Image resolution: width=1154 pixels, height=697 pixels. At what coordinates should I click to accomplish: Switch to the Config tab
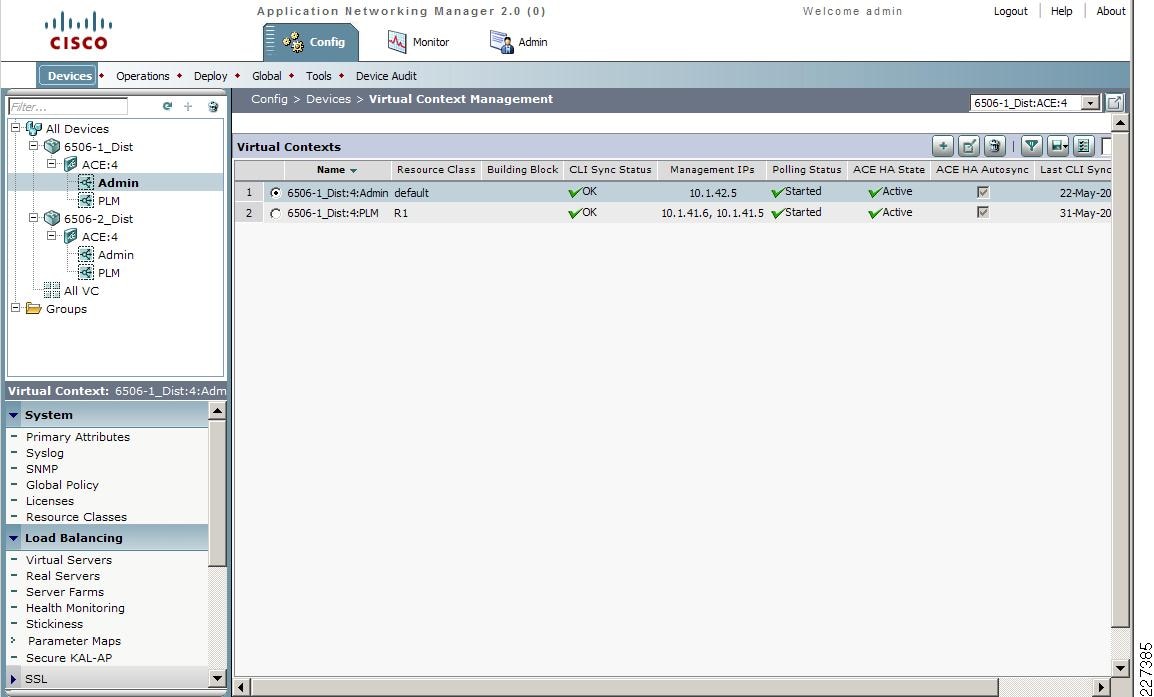(311, 42)
